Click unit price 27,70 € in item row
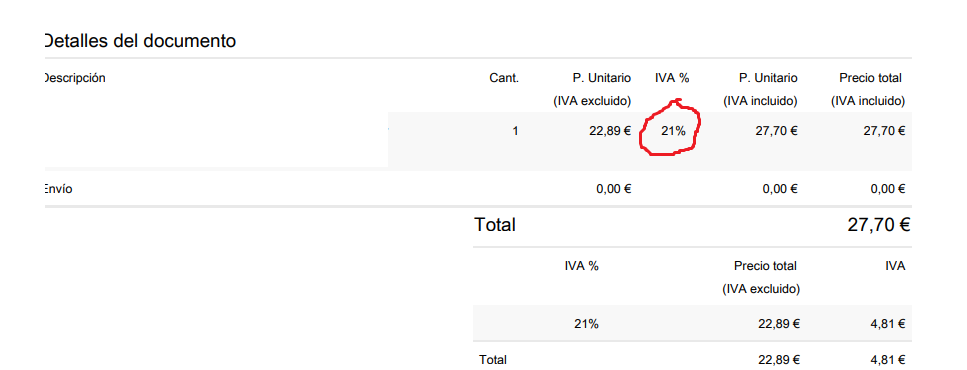This screenshot has height=370, width=967. (776, 131)
